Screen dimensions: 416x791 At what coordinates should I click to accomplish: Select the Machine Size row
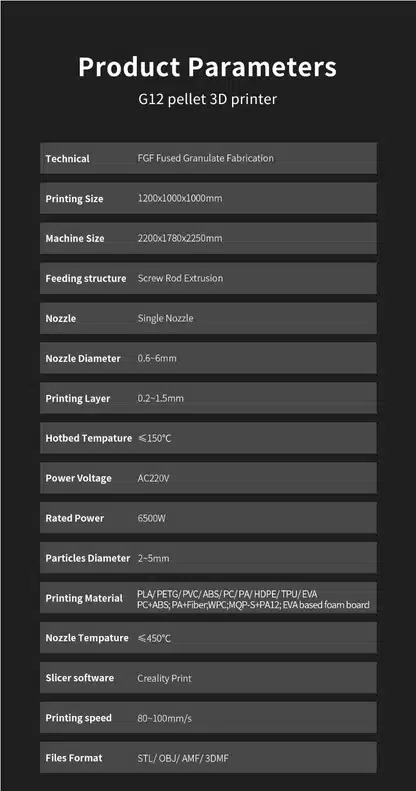[x=208, y=238]
